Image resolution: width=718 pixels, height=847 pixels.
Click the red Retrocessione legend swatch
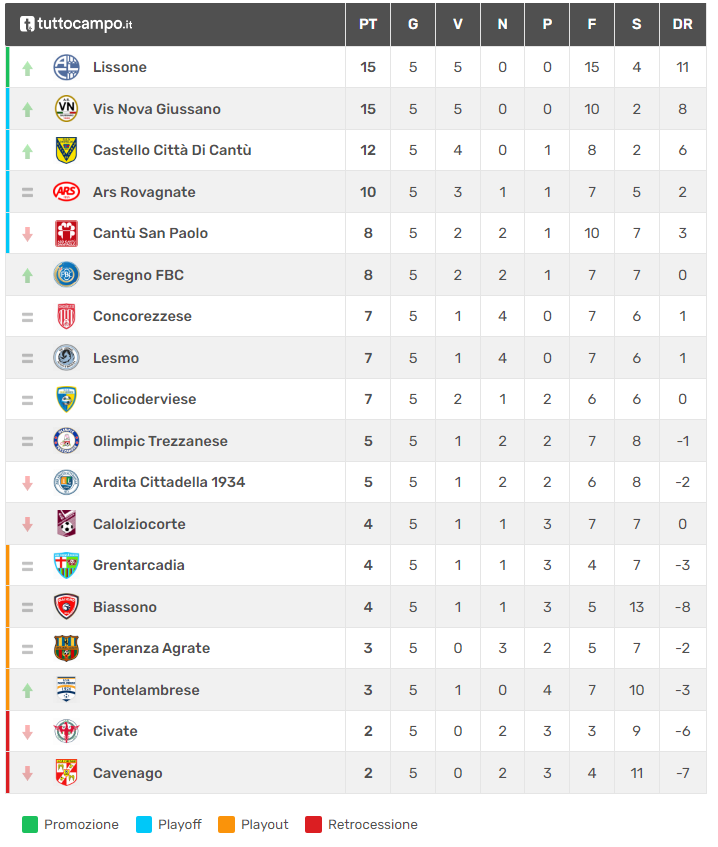coord(314,825)
